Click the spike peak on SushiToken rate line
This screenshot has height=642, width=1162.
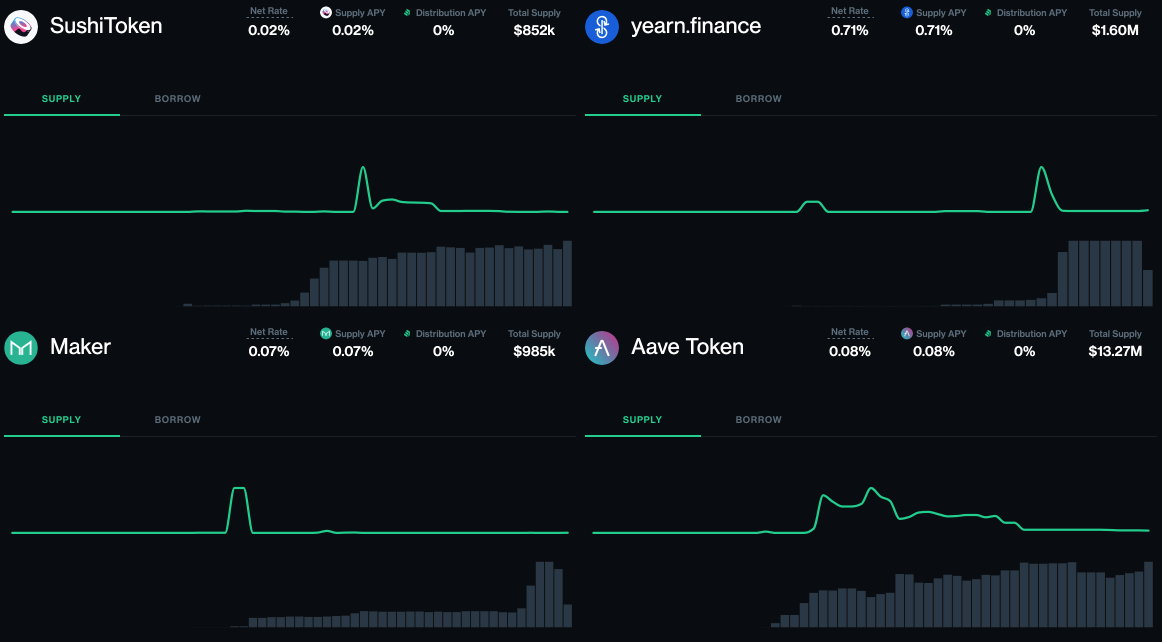363,168
